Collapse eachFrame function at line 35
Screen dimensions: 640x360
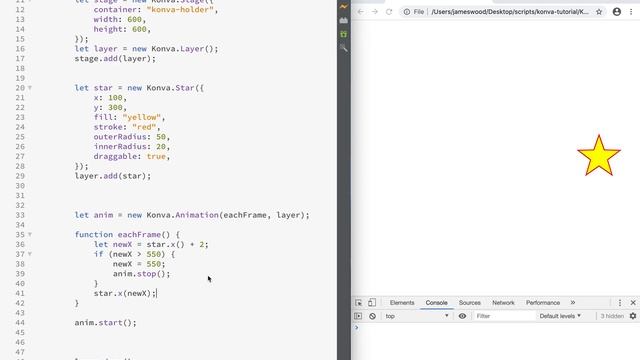[30, 235]
